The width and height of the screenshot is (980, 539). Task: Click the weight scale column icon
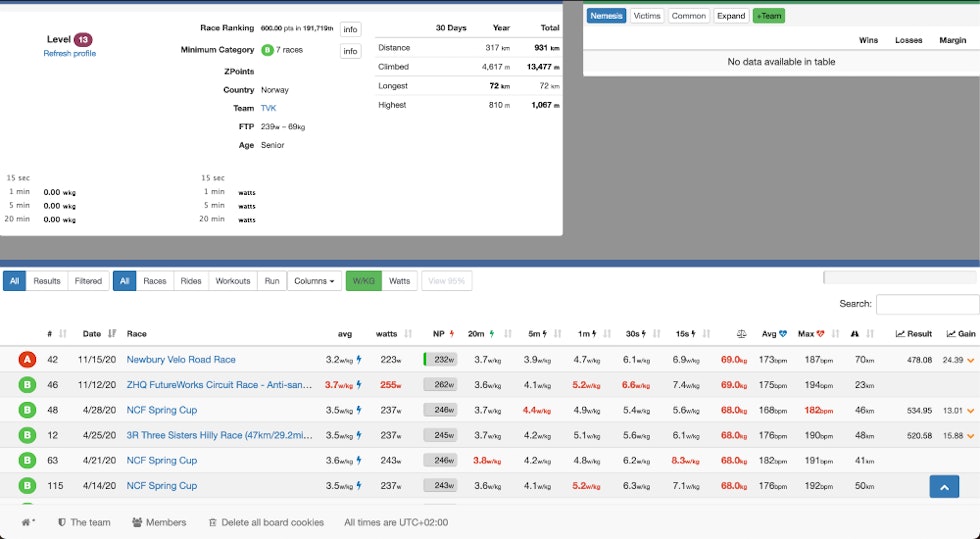pos(741,334)
